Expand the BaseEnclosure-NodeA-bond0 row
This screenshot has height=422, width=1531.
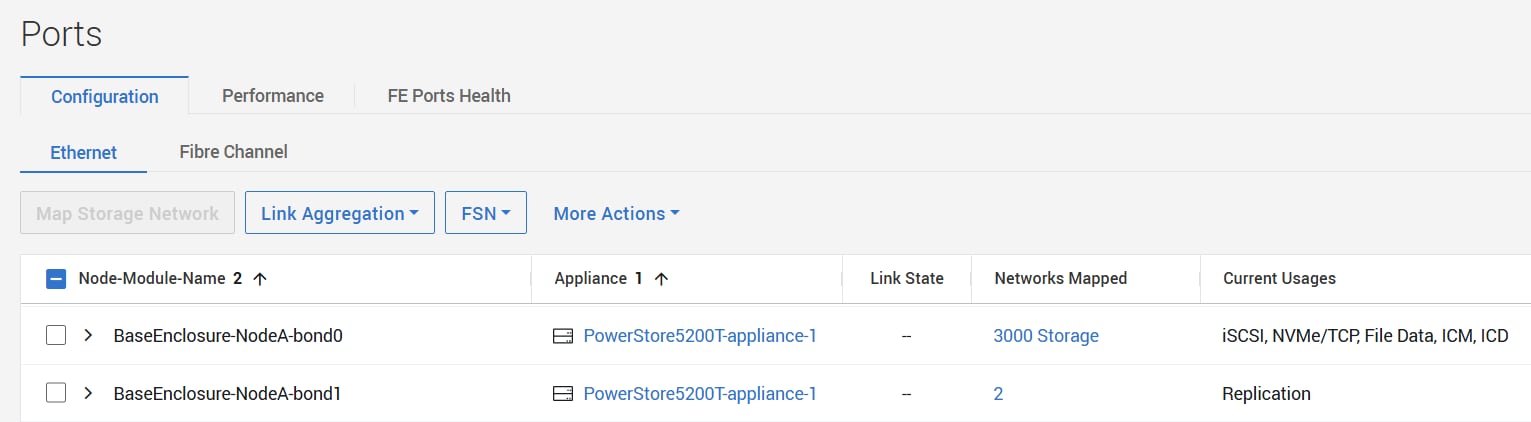tap(88, 336)
